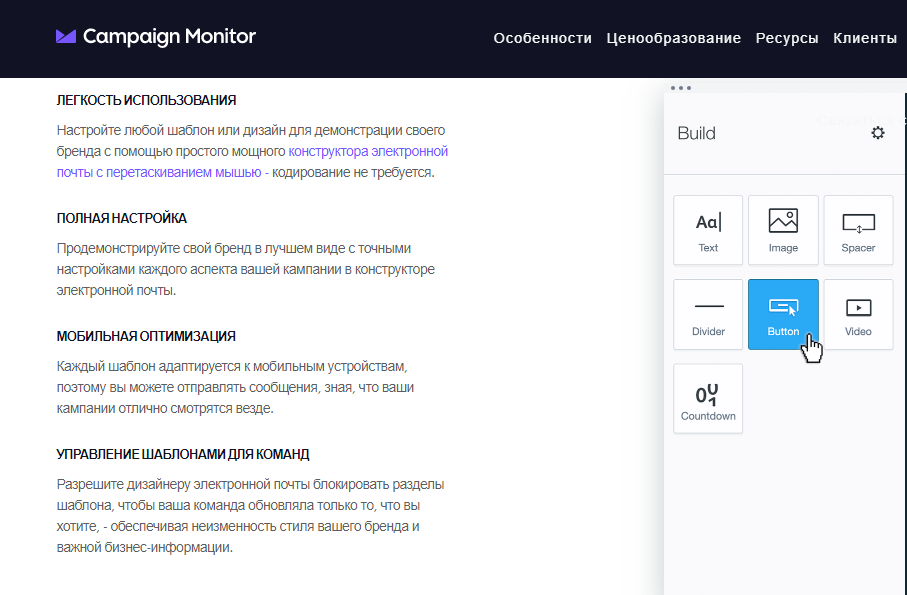The image size is (907, 595).
Task: Click the Build panel title
Action: pyautogui.click(x=697, y=133)
